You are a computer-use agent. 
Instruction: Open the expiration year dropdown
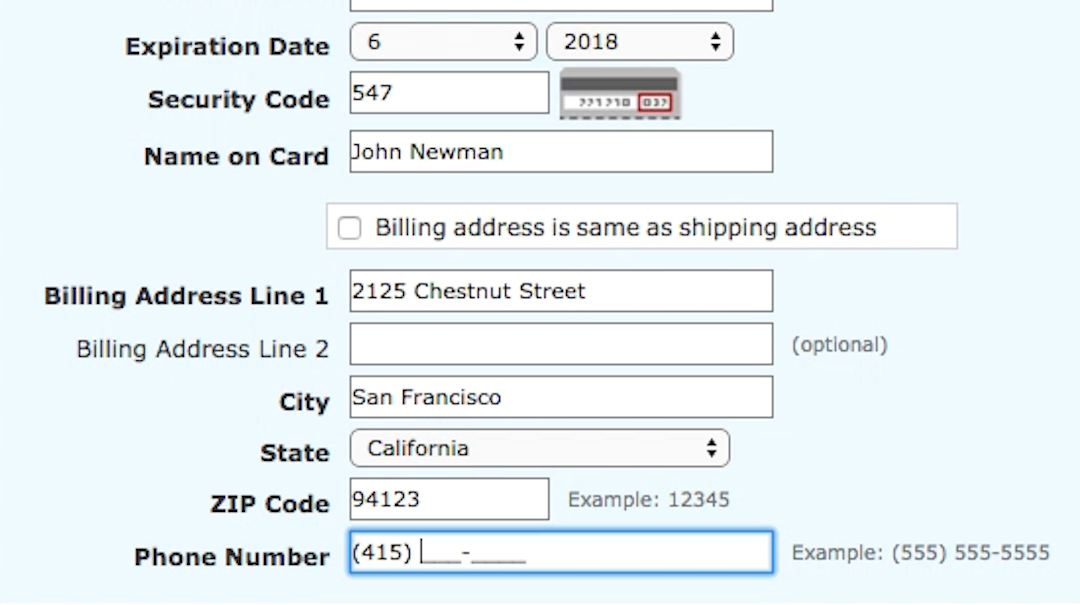[639, 42]
